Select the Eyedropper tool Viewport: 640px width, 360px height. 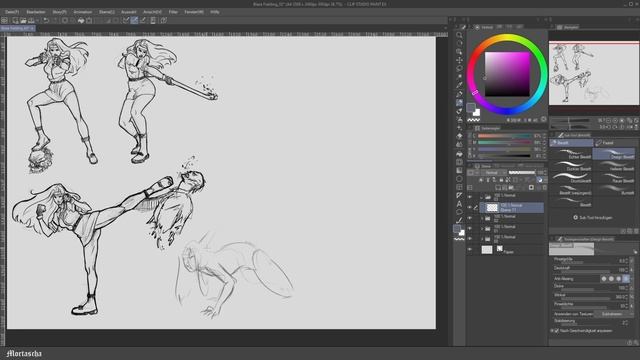(459, 85)
